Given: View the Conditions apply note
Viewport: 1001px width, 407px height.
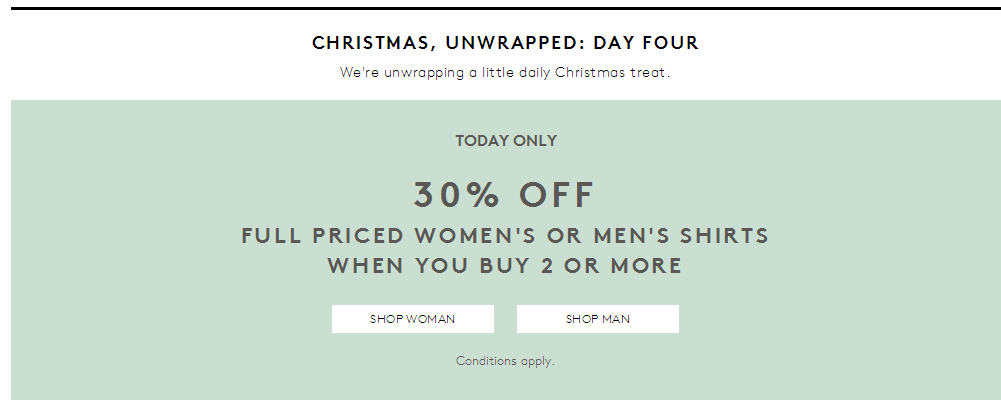Looking at the screenshot, I should [x=505, y=361].
